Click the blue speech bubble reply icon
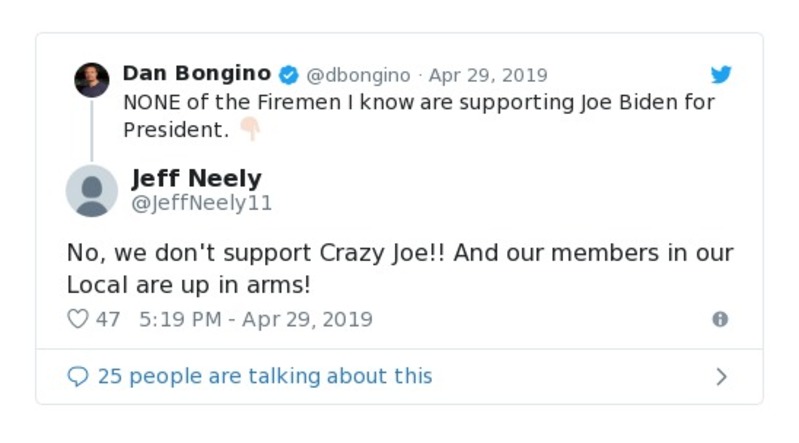This screenshot has width=799, height=443. click(78, 377)
